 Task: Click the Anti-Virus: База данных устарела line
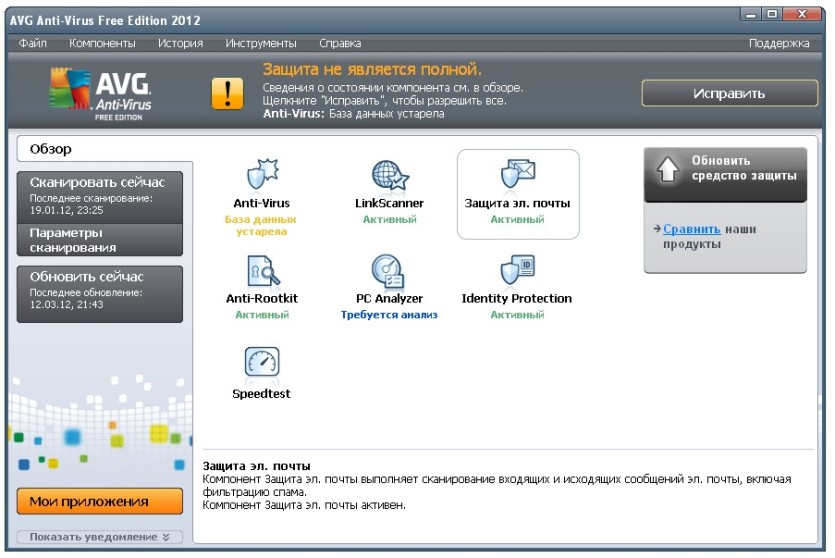click(353, 113)
